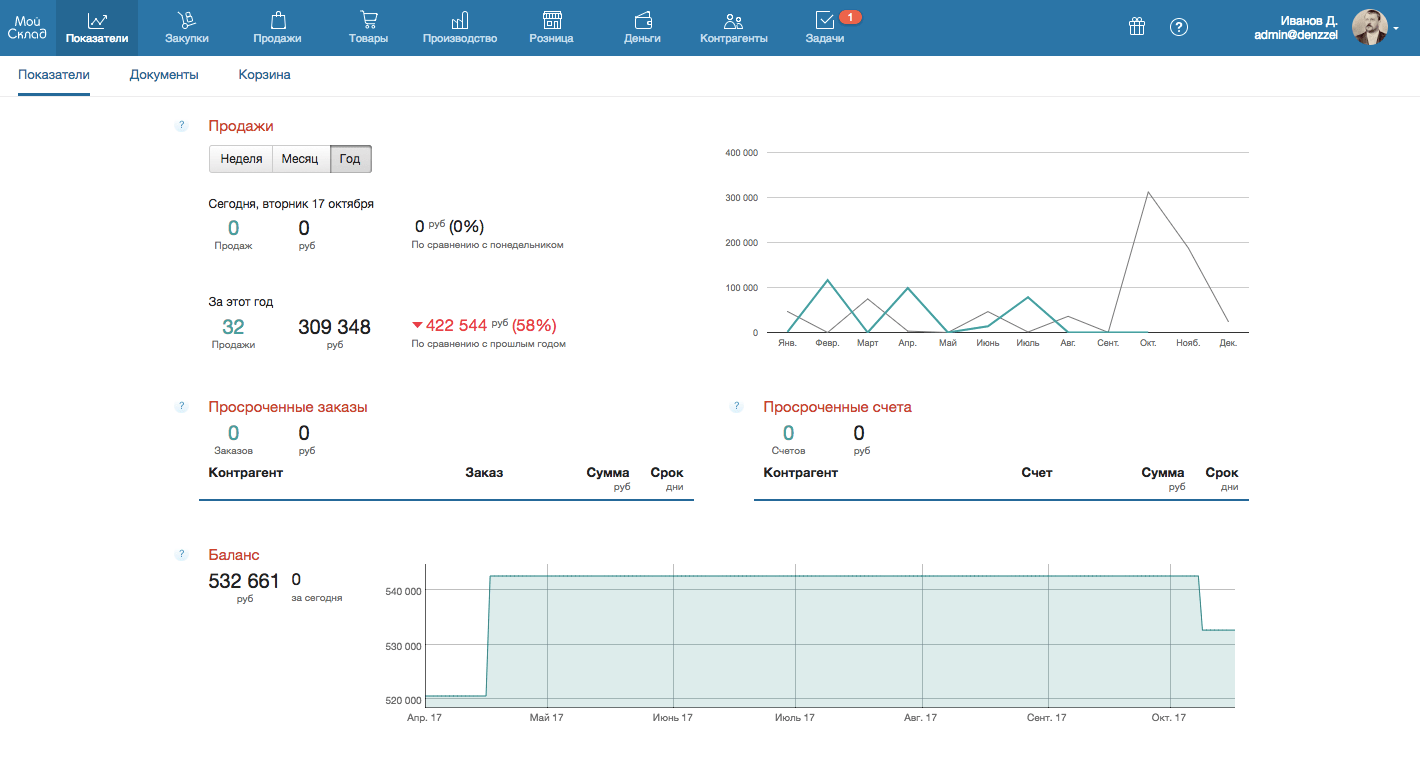Open help hint next to Баланс
The width and height of the screenshot is (1420, 766).
(x=181, y=553)
